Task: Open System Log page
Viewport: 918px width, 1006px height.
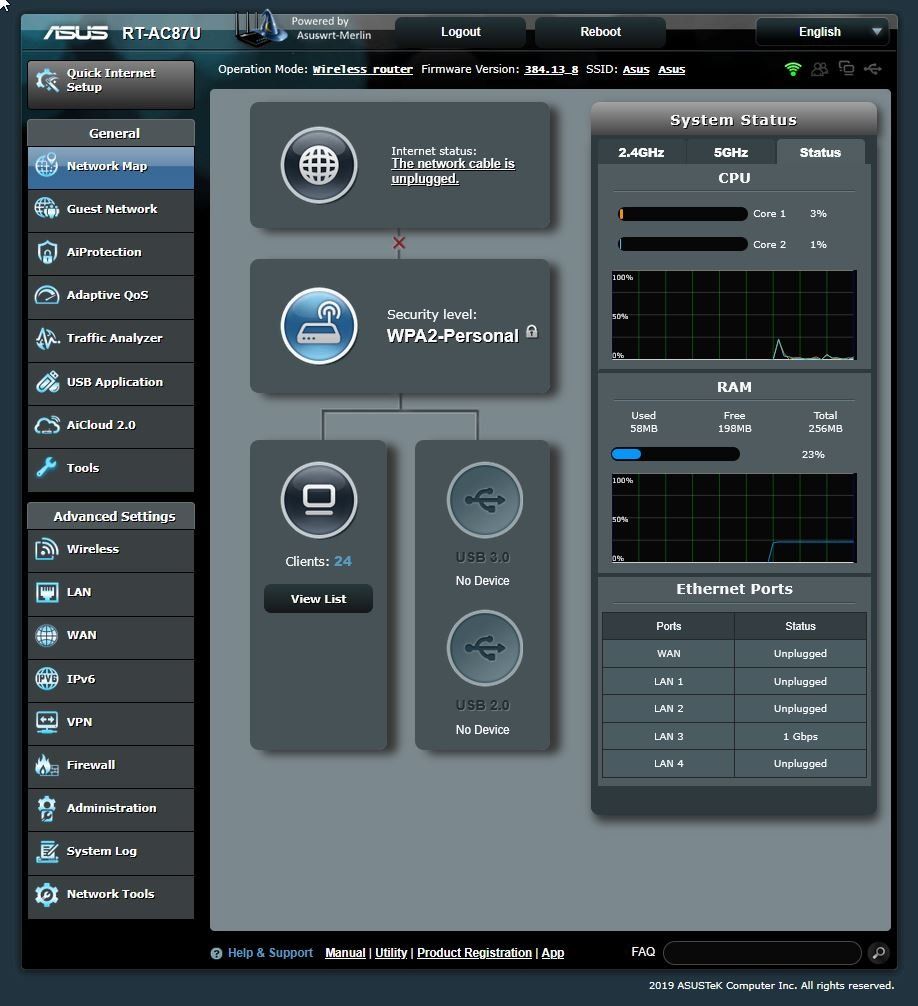Action: pyautogui.click(x=111, y=851)
